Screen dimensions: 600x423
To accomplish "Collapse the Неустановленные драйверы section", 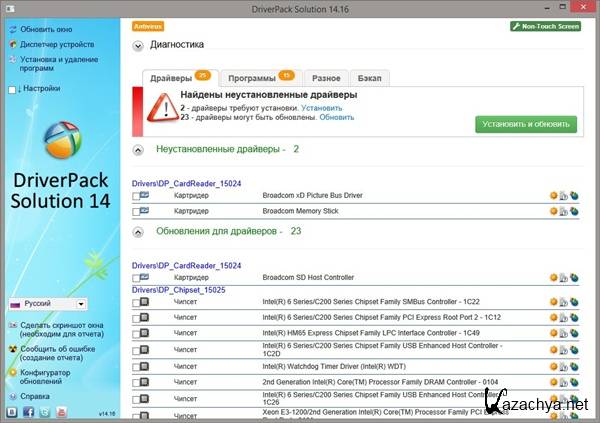I will click(137, 149).
